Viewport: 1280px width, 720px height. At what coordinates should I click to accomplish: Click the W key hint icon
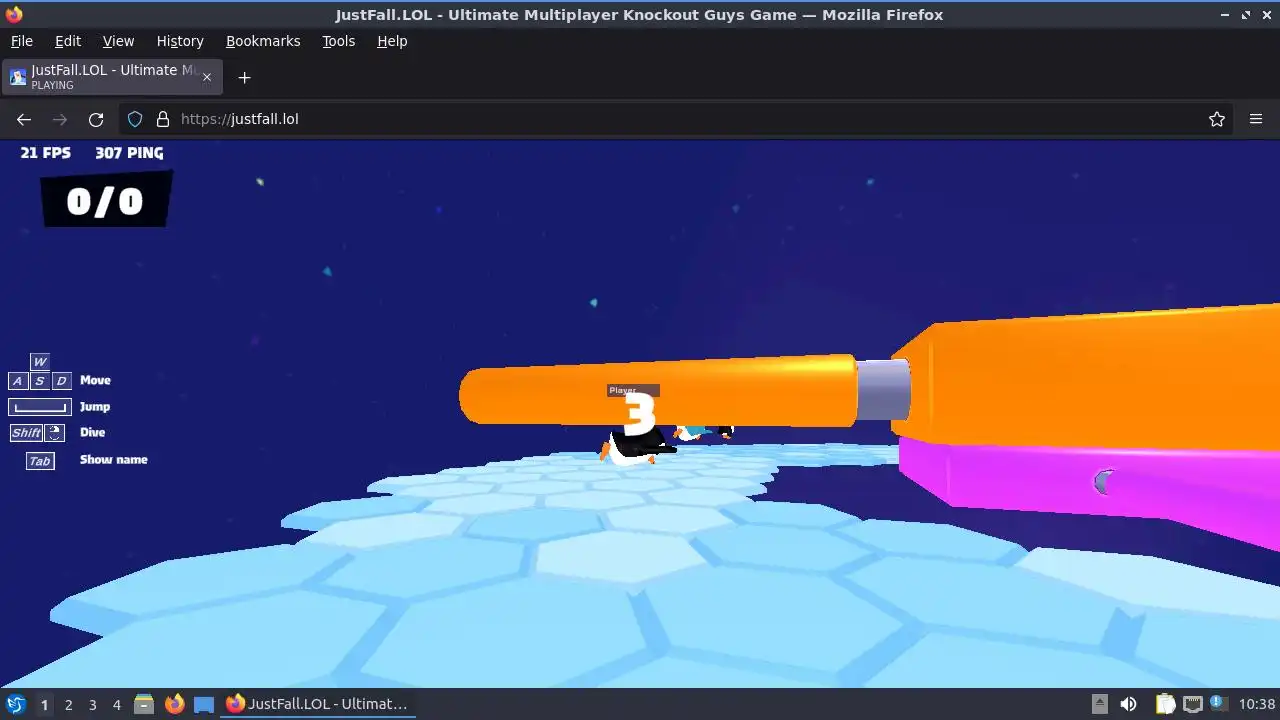[x=40, y=362]
